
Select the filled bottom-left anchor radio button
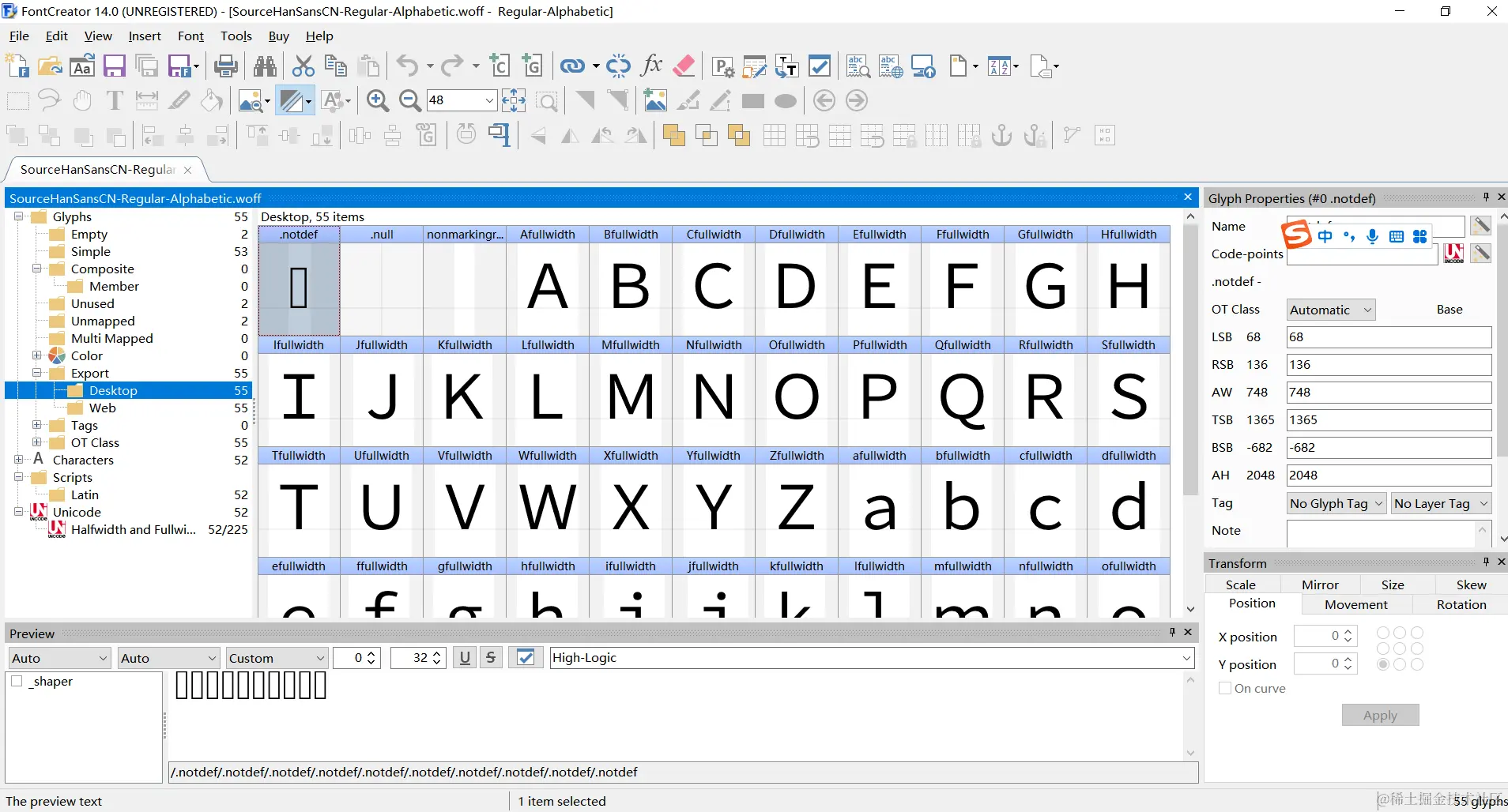pyautogui.click(x=1383, y=664)
